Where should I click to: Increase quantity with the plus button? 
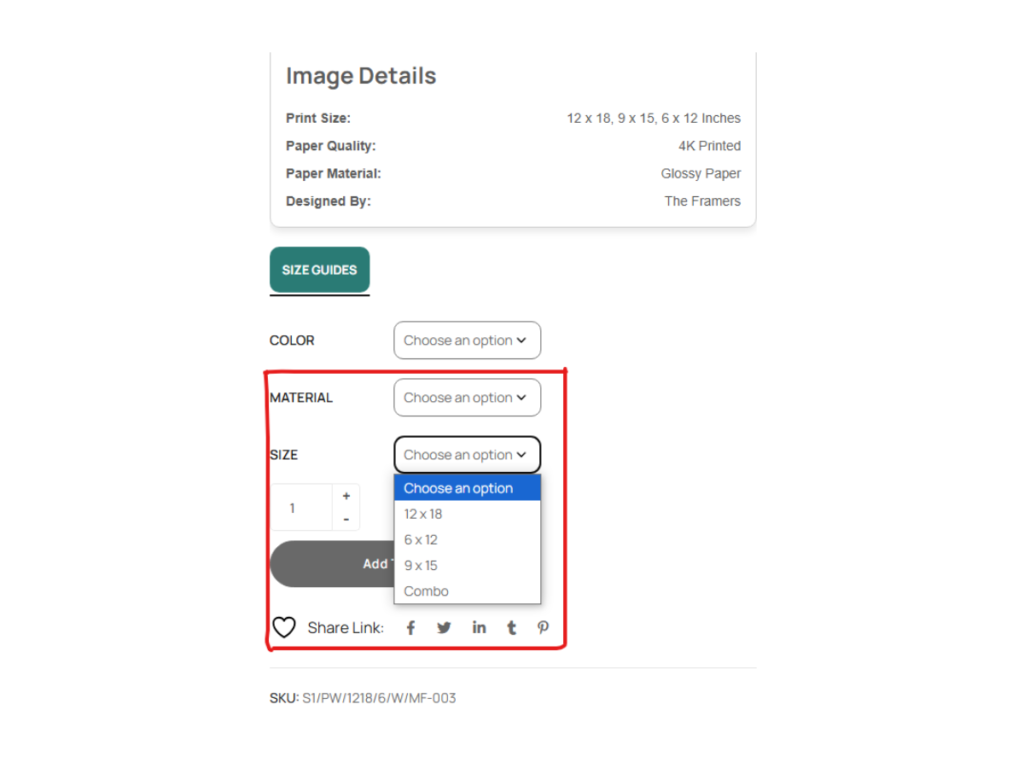click(346, 496)
